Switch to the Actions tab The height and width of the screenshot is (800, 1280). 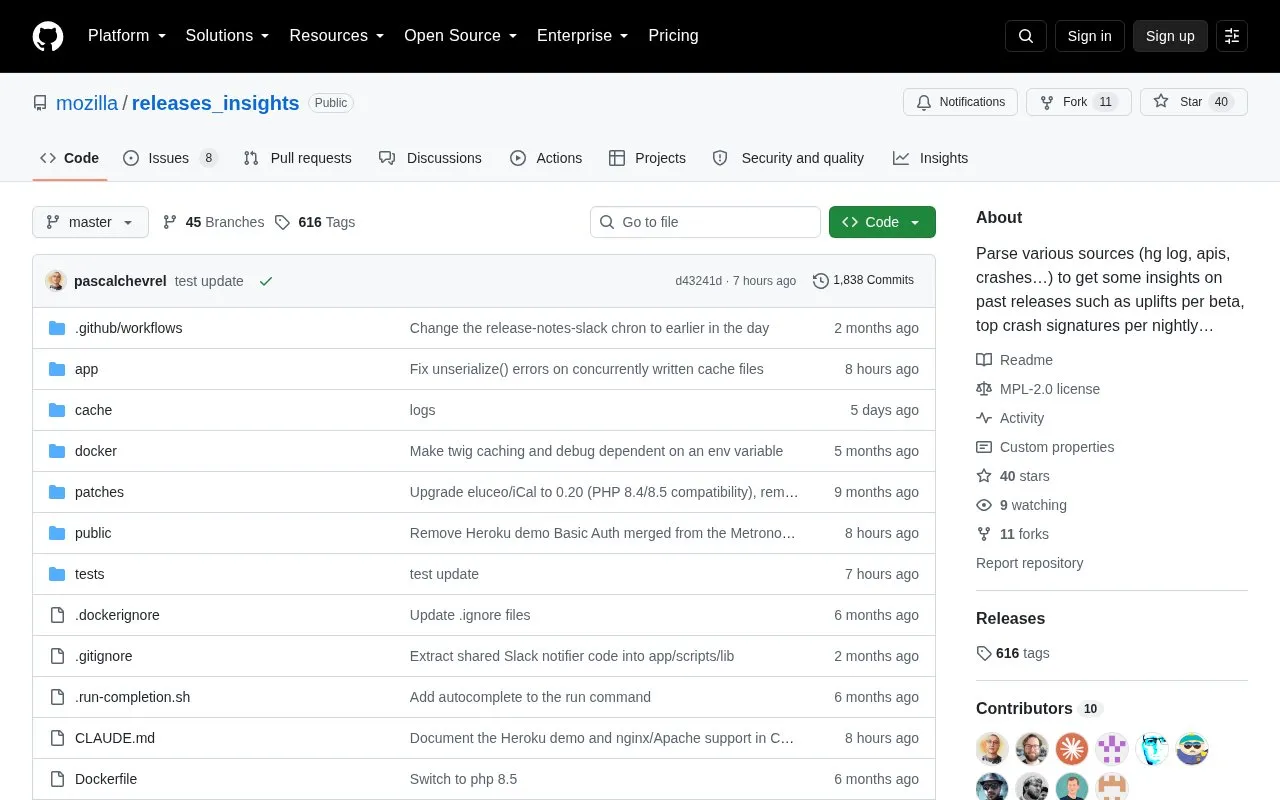click(546, 158)
